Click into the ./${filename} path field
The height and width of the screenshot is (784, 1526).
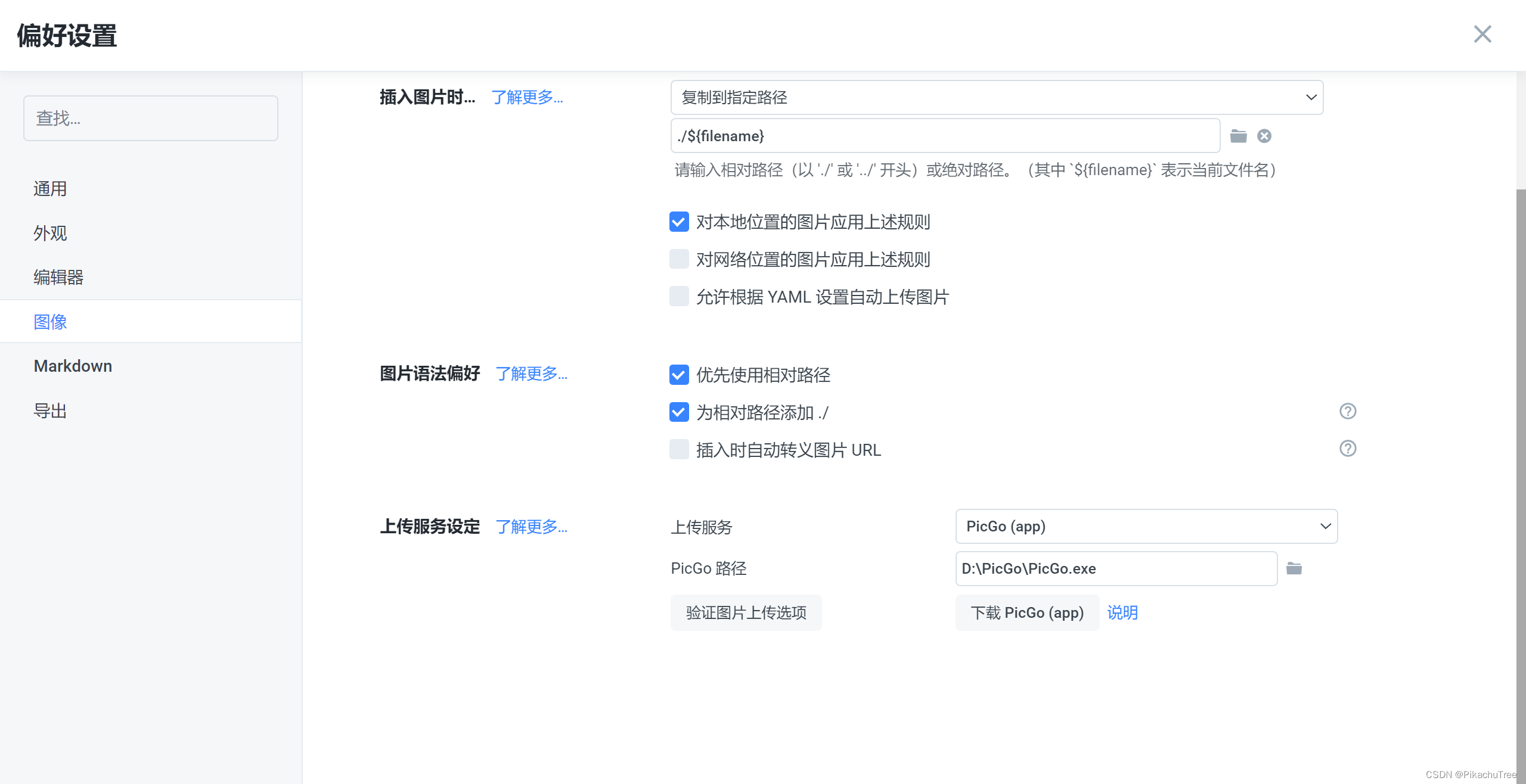click(x=945, y=136)
